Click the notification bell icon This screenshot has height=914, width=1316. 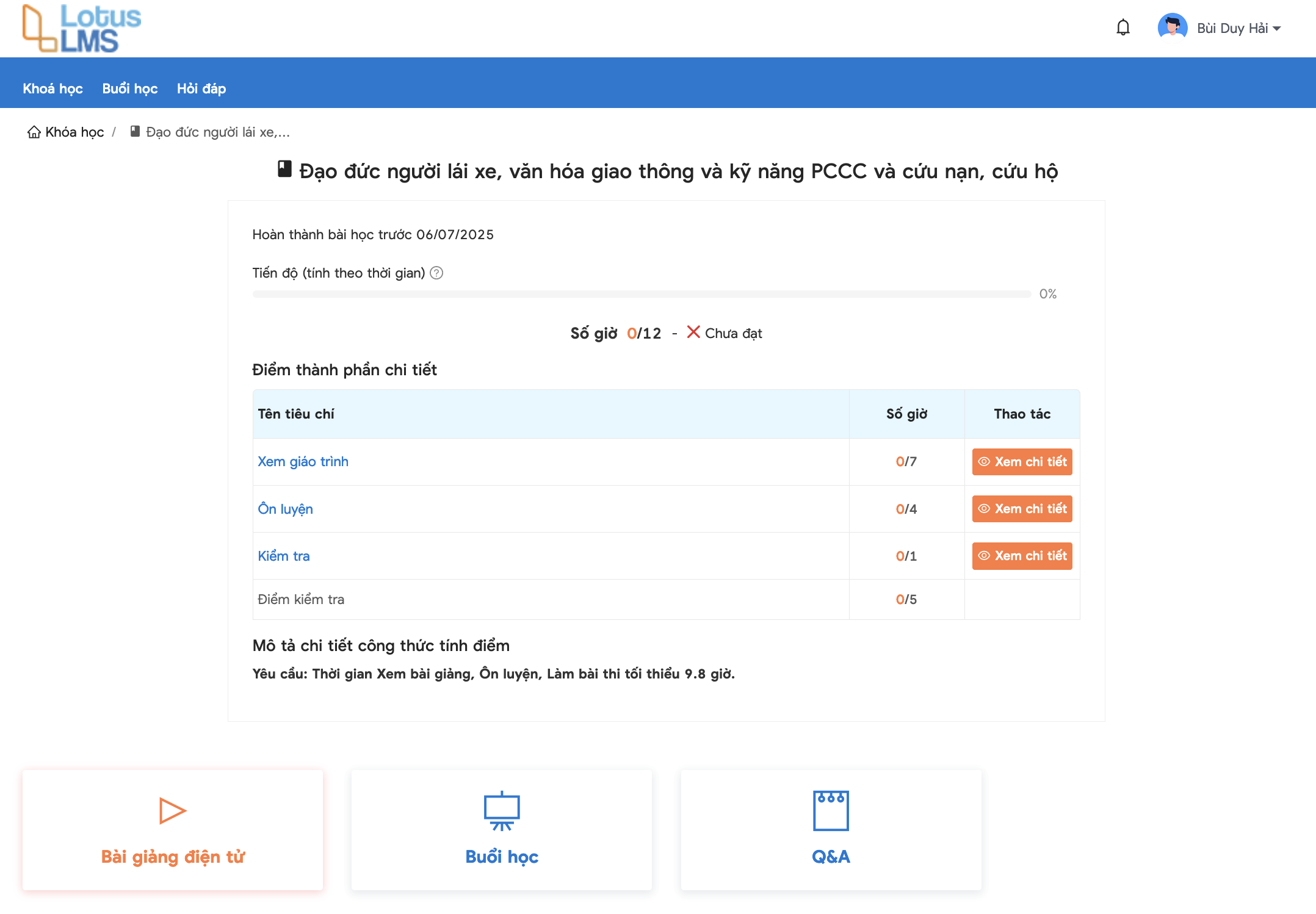[x=1123, y=27]
